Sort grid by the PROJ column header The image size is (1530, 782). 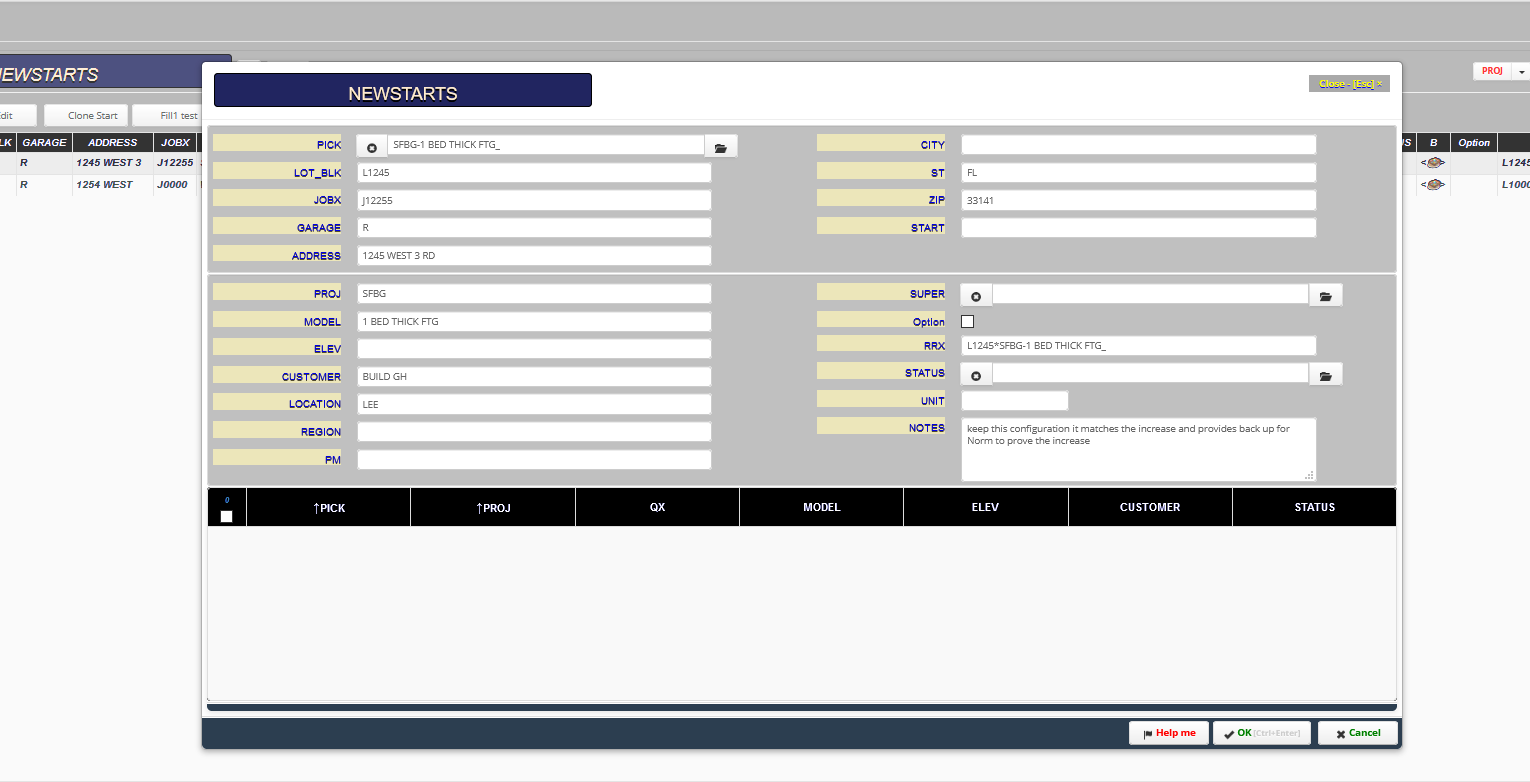click(493, 507)
